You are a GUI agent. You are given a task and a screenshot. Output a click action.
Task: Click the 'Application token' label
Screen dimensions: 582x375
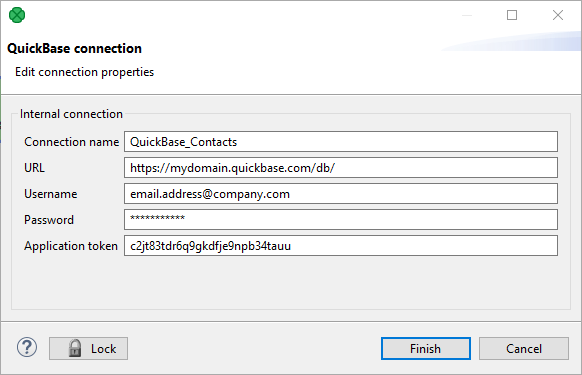coord(71,246)
